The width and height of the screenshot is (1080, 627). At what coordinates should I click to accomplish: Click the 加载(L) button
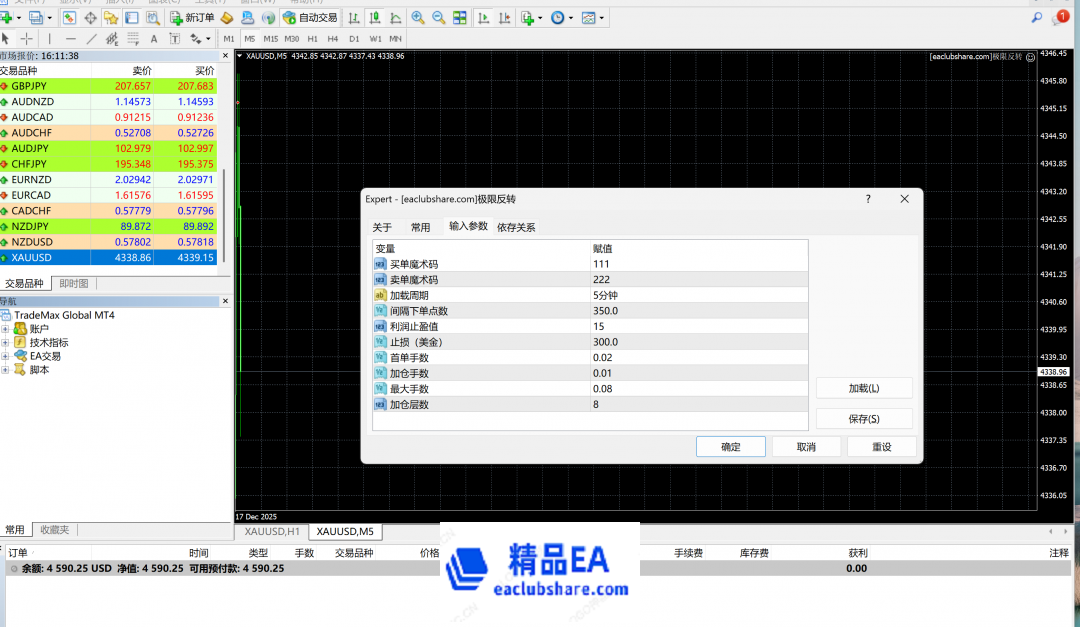(x=864, y=388)
